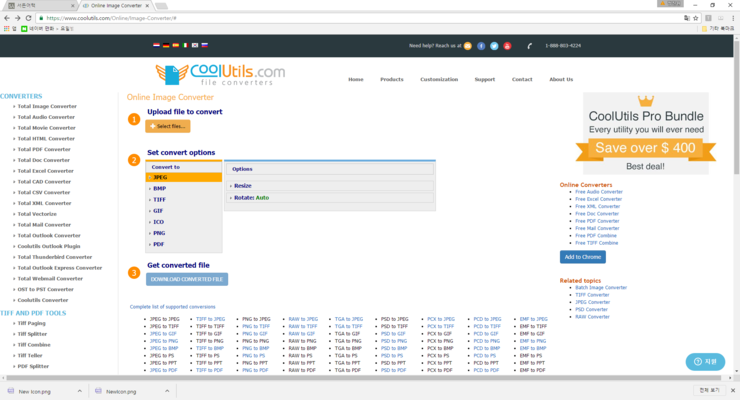Open the Products menu item
The width and height of the screenshot is (740, 400).
[392, 79]
